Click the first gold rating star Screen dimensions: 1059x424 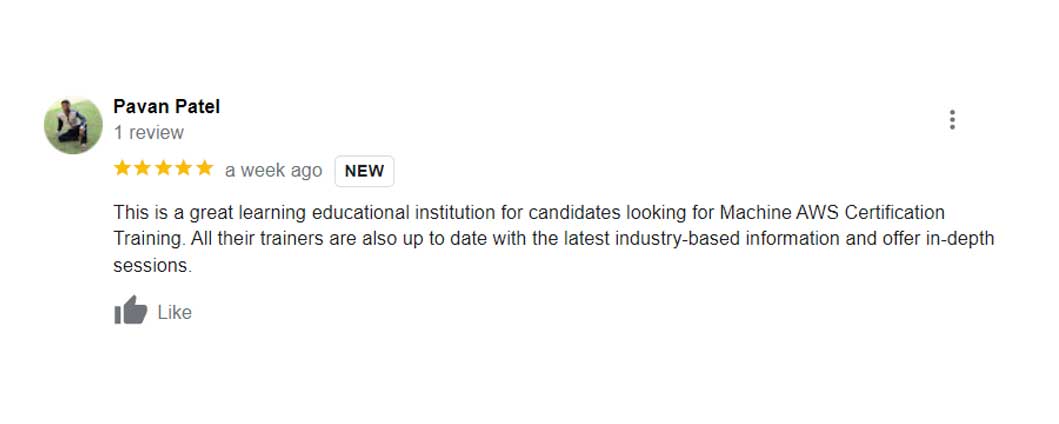[x=123, y=169]
